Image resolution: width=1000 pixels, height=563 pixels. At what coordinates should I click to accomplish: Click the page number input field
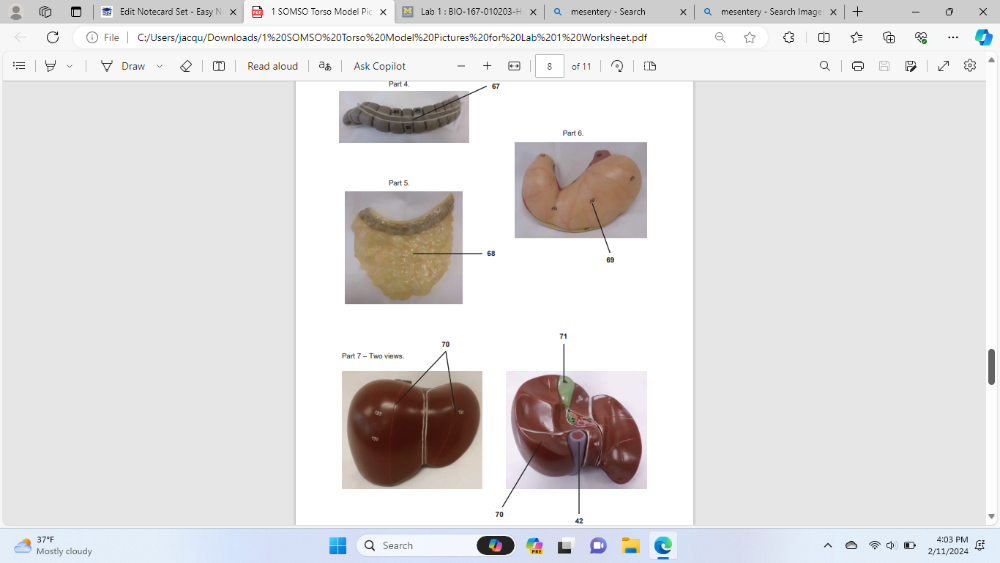point(549,66)
